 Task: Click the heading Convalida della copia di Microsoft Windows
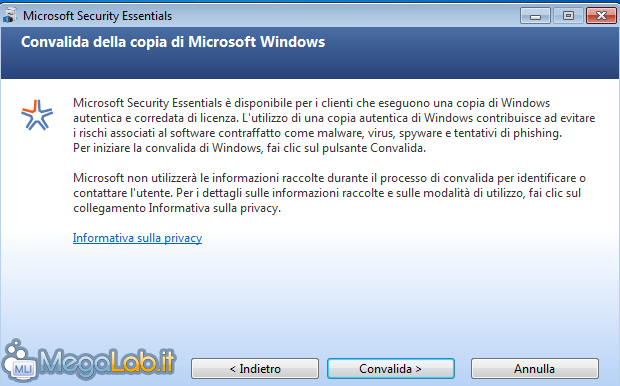pos(173,42)
